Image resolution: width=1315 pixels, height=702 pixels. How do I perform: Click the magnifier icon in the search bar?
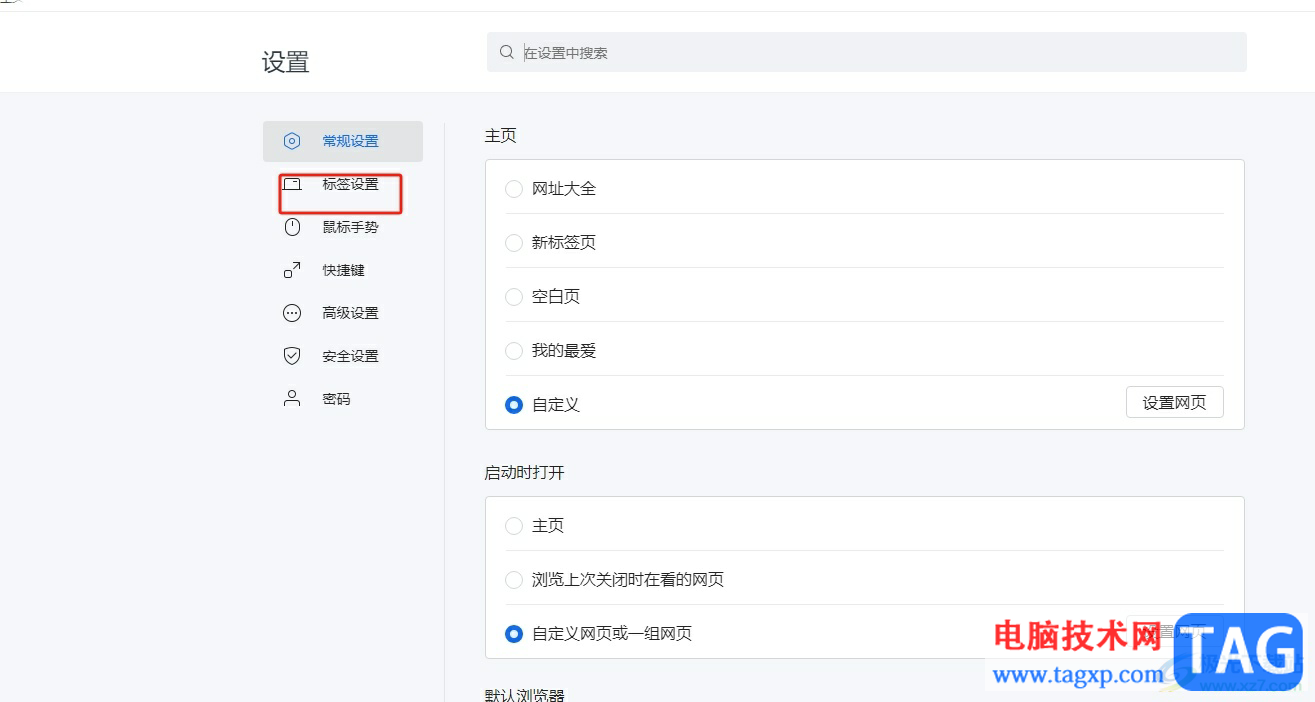[506, 51]
